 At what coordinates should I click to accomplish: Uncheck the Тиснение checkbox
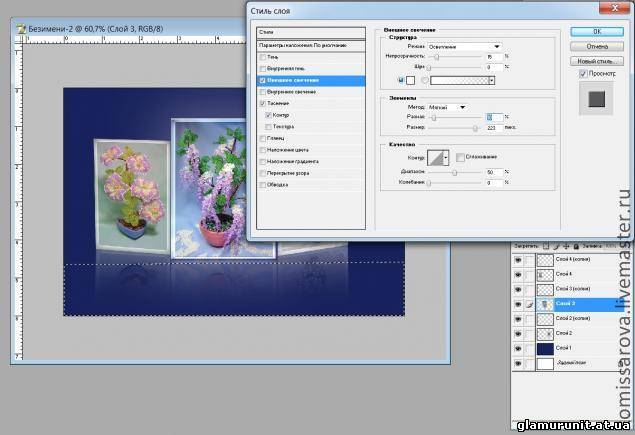[x=263, y=104]
